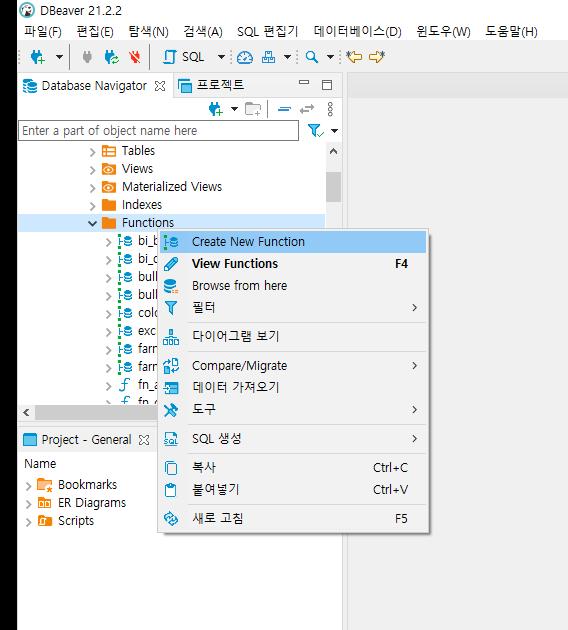This screenshot has width=568, height=630.
Task: Open the new connection dropdown arrow in main toolbar
Action: tap(59, 57)
